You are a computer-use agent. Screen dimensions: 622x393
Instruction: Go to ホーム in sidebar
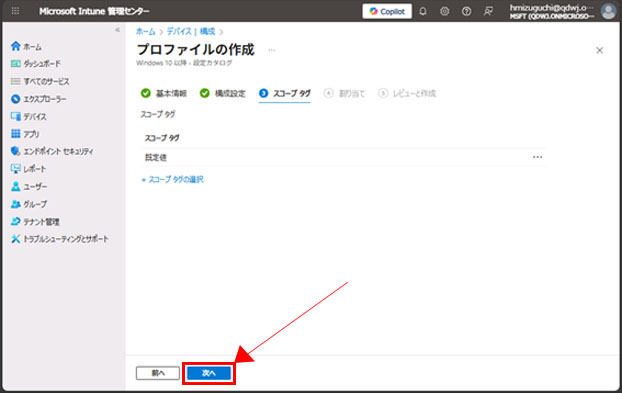tap(26, 46)
